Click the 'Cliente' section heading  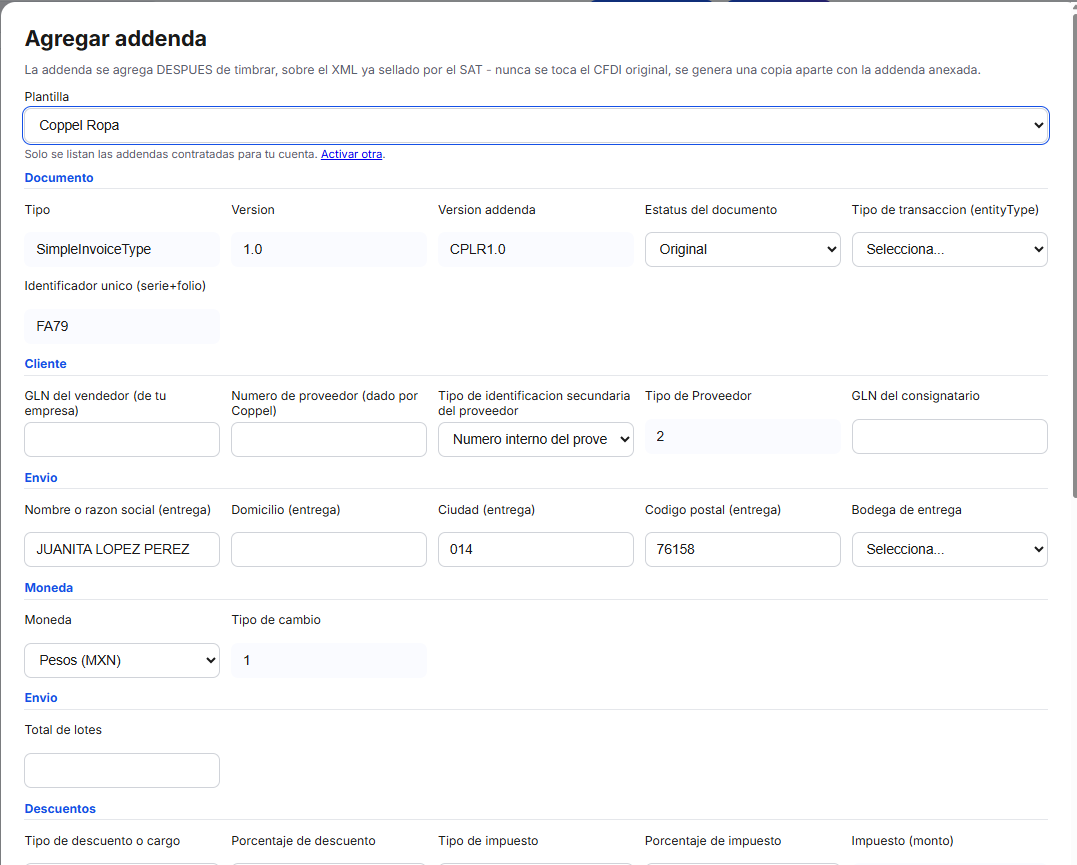click(x=45, y=363)
